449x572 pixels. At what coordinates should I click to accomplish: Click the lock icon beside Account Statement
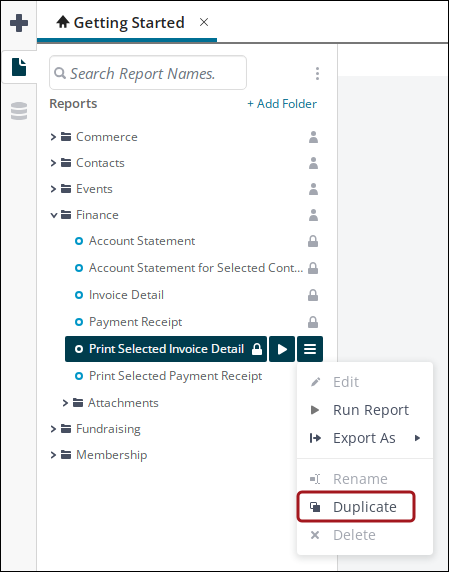313,241
